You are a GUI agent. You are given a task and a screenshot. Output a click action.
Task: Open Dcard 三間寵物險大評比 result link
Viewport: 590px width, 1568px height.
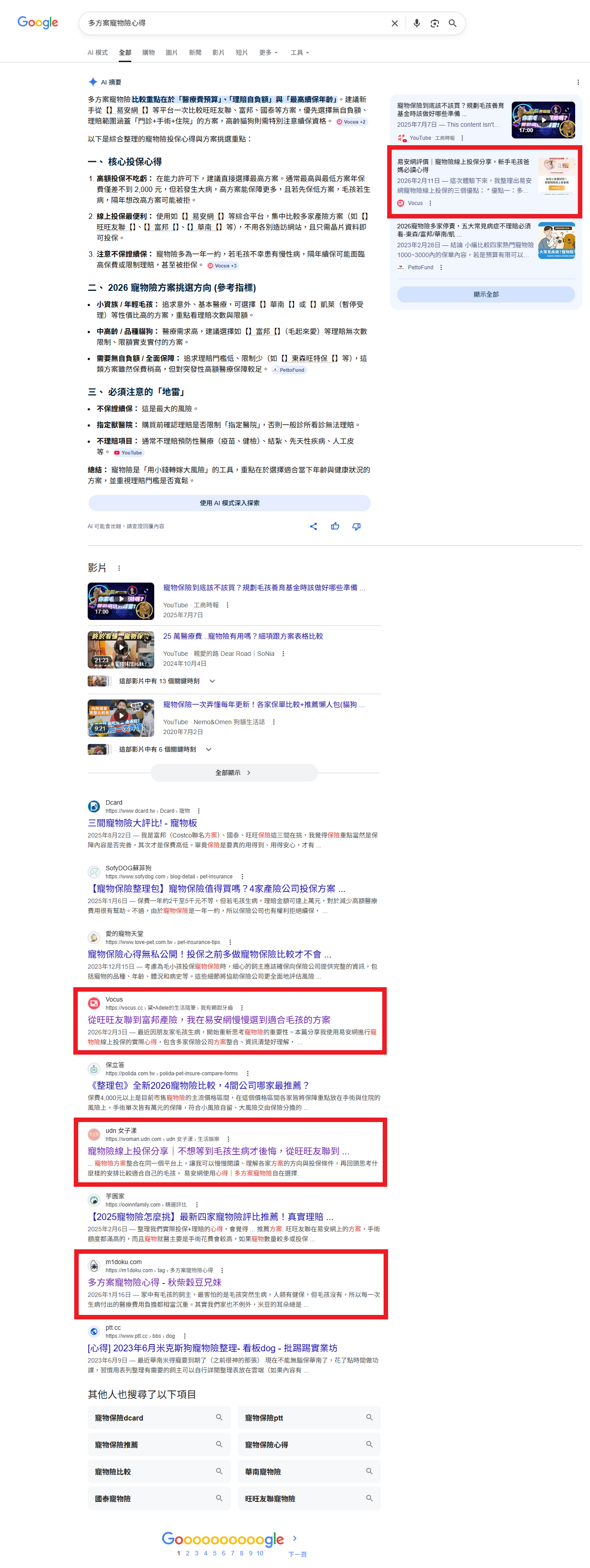[142, 822]
